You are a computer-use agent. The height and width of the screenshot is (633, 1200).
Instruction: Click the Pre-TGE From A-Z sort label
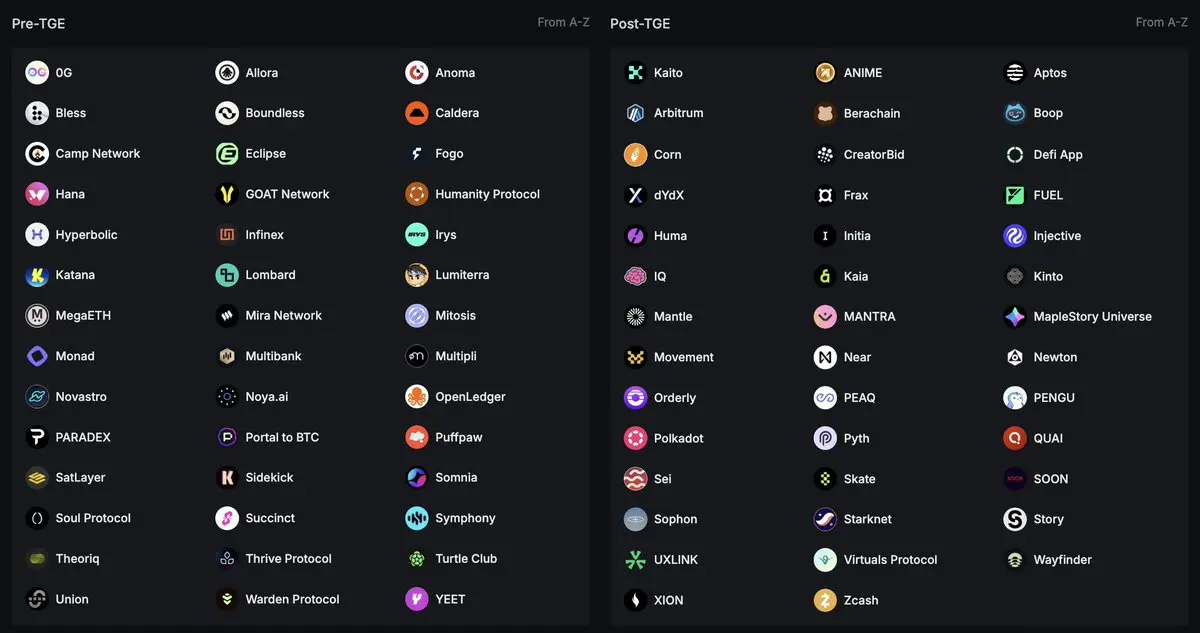tap(563, 22)
